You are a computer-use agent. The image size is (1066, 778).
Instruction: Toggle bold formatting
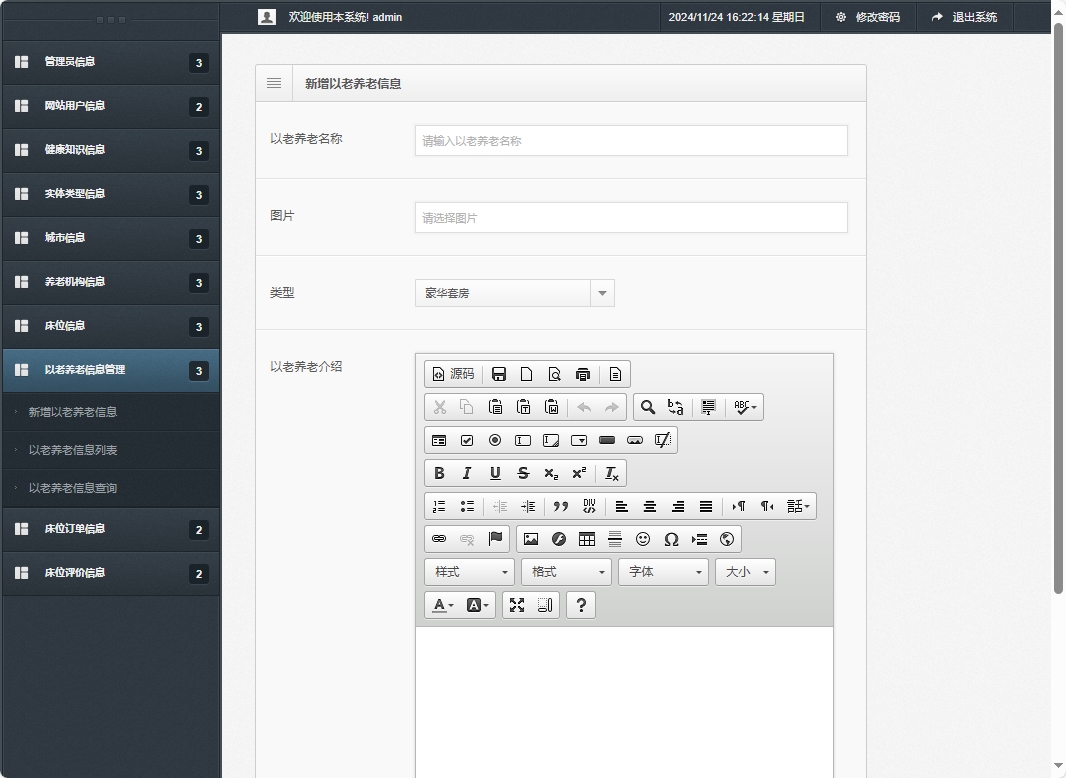(x=439, y=473)
